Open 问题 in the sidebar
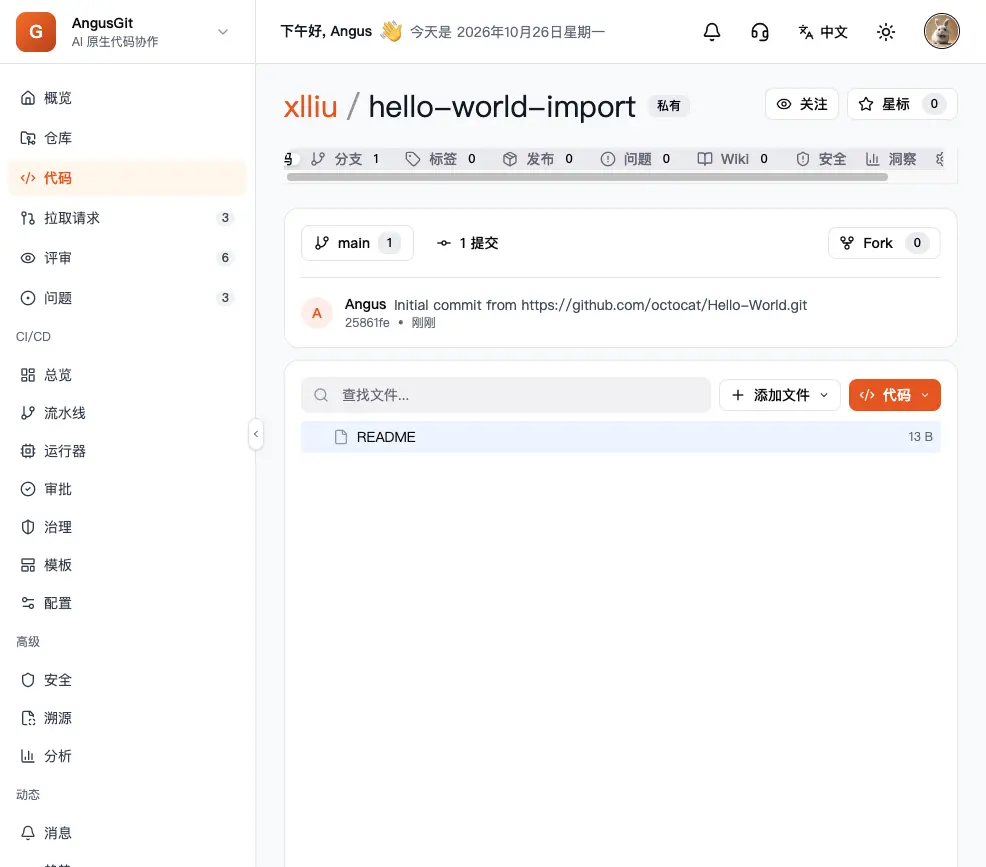The width and height of the screenshot is (986, 867). [x=127, y=298]
